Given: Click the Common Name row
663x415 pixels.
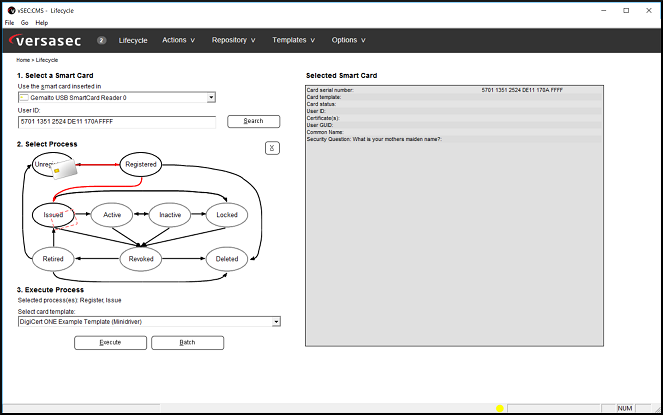Looking at the screenshot, I should point(454,132).
